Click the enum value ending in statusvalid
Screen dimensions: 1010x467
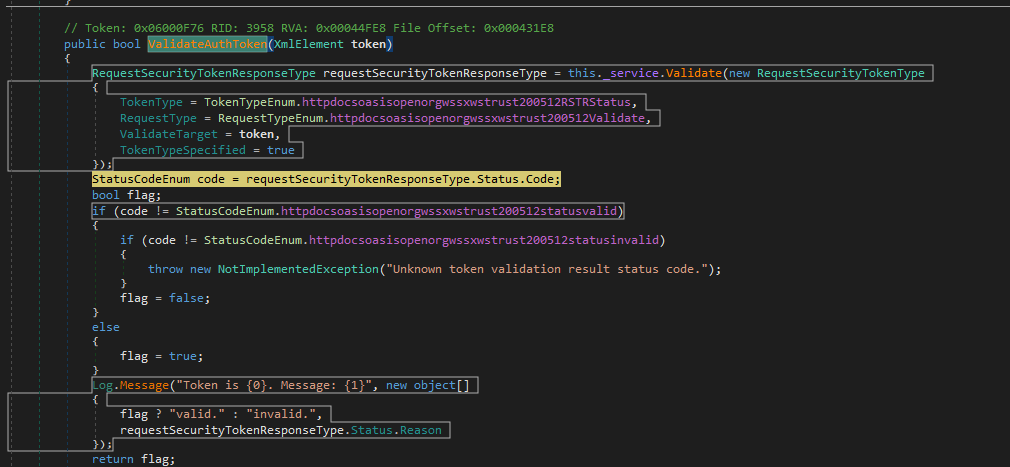tap(449, 211)
